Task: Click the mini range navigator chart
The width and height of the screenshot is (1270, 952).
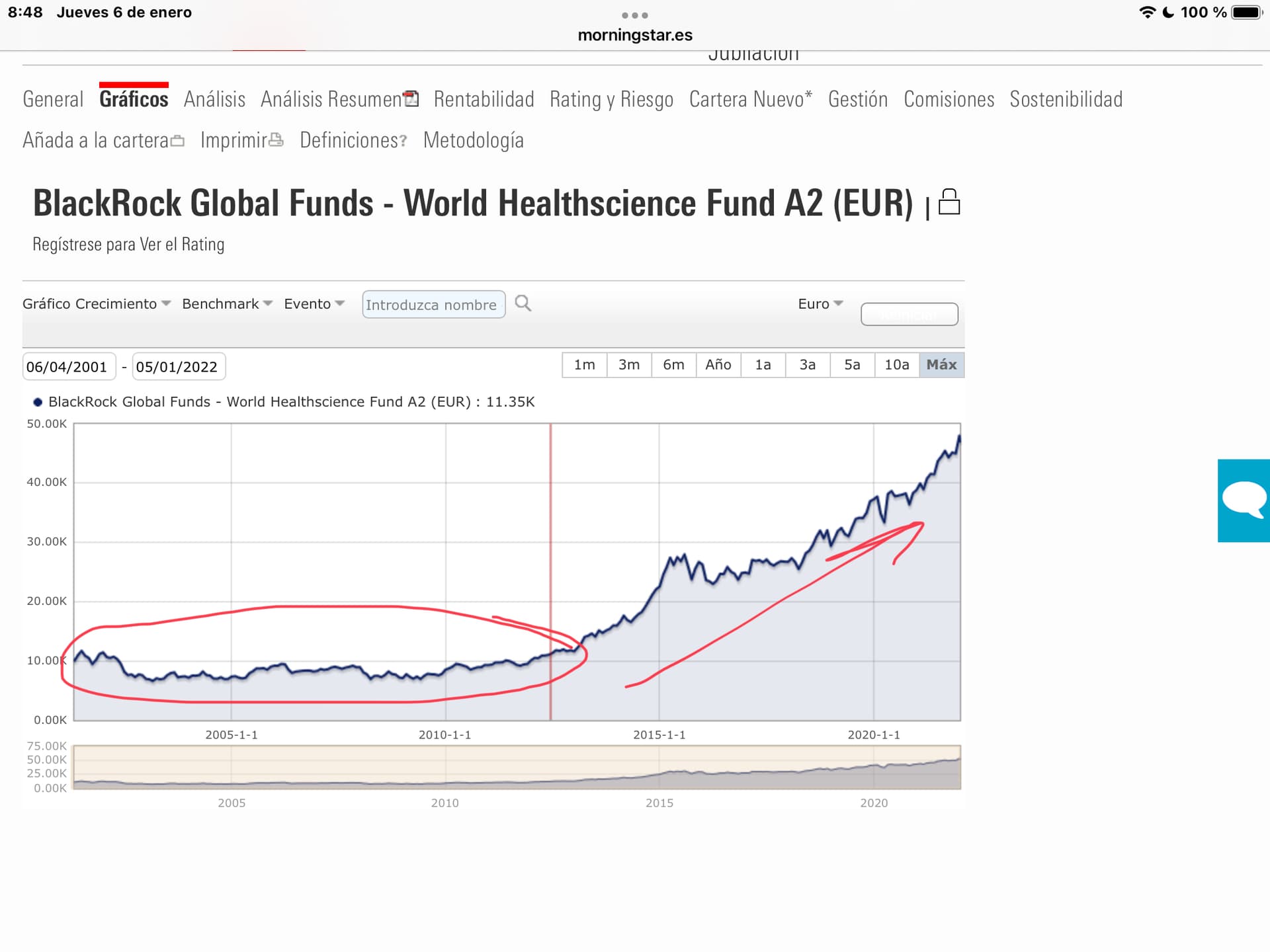Action: [x=517, y=768]
